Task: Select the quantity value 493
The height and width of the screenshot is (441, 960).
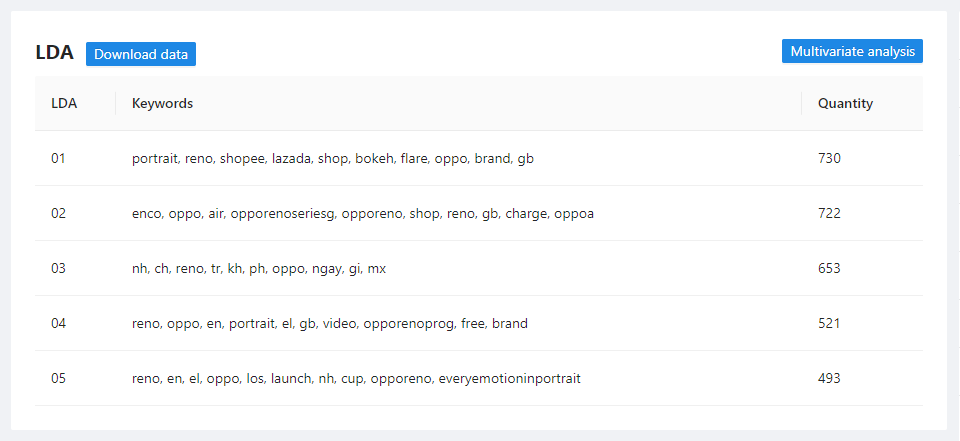Action: (829, 378)
